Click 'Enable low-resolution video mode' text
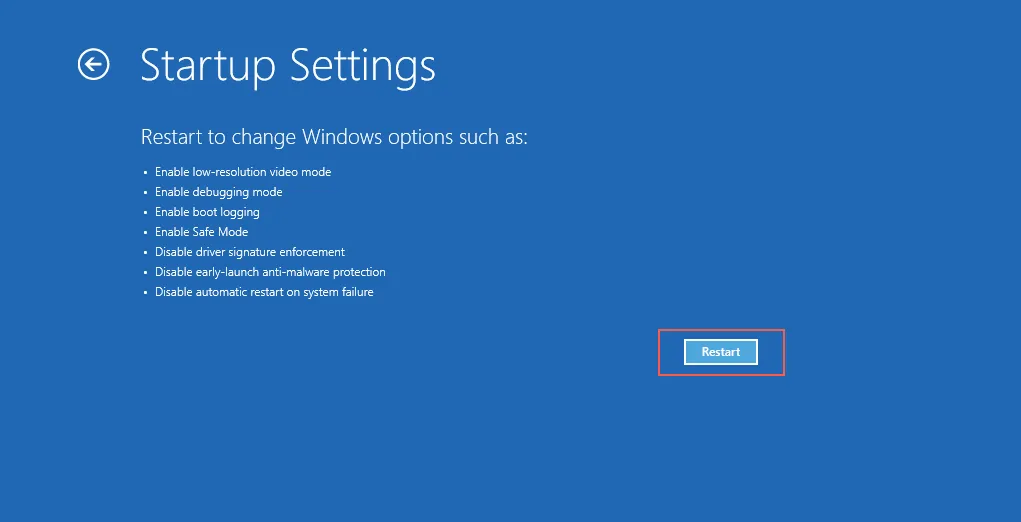Image resolution: width=1021 pixels, height=522 pixels. [x=243, y=172]
